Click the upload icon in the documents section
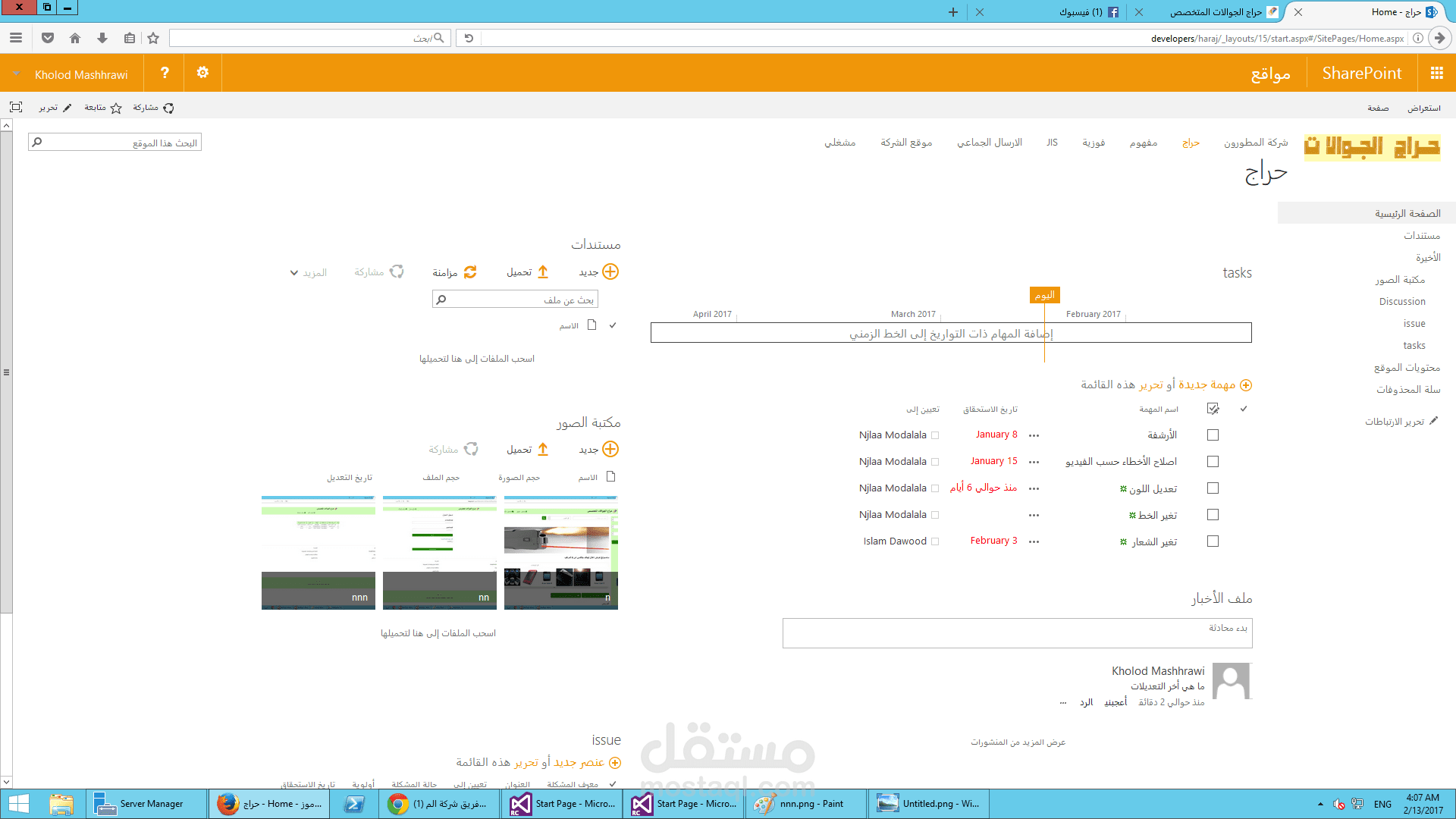 543,271
